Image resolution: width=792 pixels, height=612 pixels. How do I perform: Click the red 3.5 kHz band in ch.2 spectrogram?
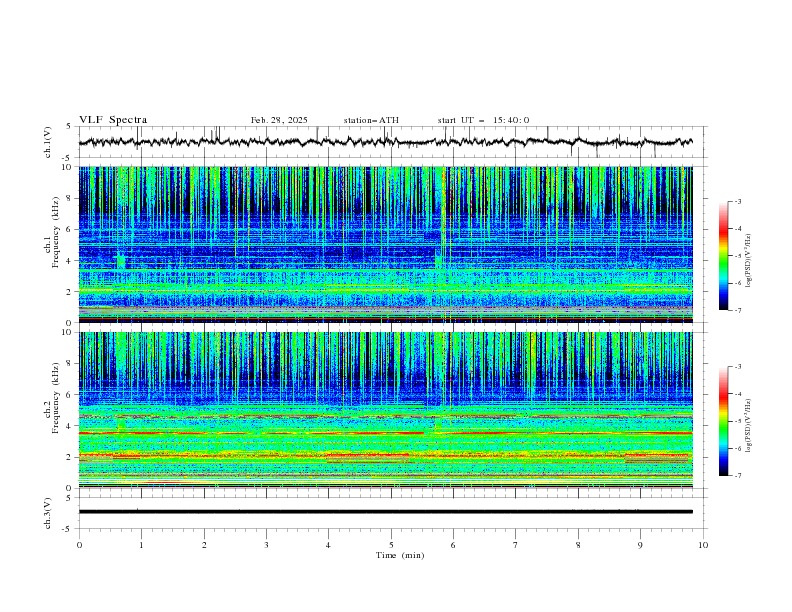[x=385, y=433]
